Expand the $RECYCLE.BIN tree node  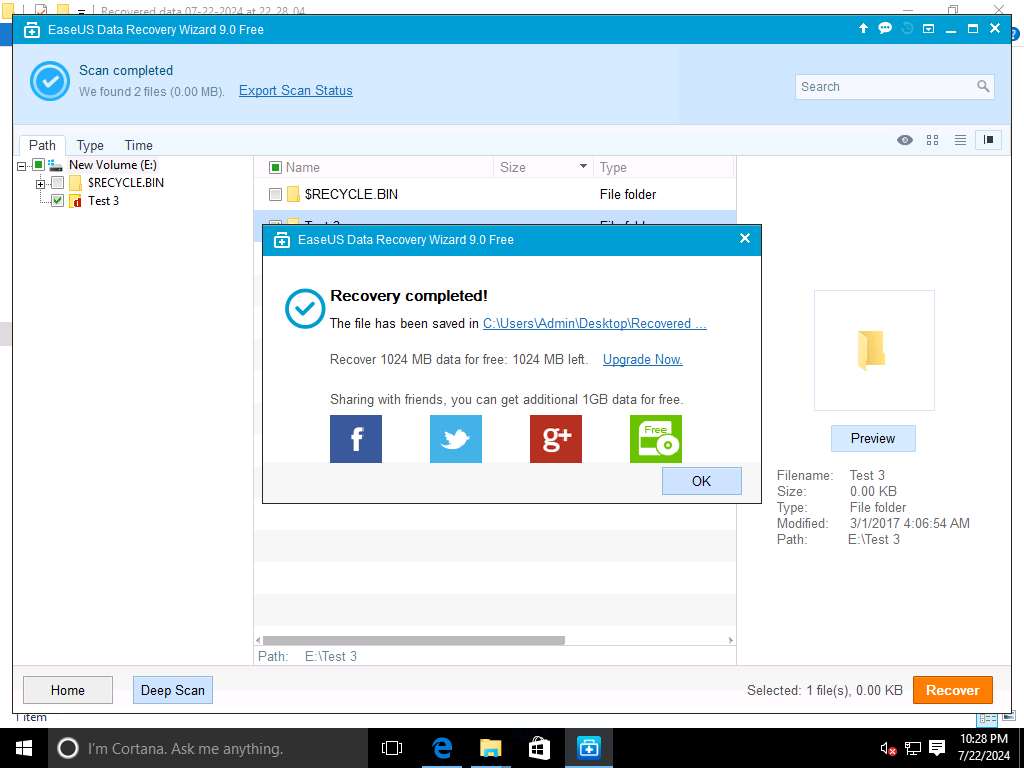click(40, 184)
